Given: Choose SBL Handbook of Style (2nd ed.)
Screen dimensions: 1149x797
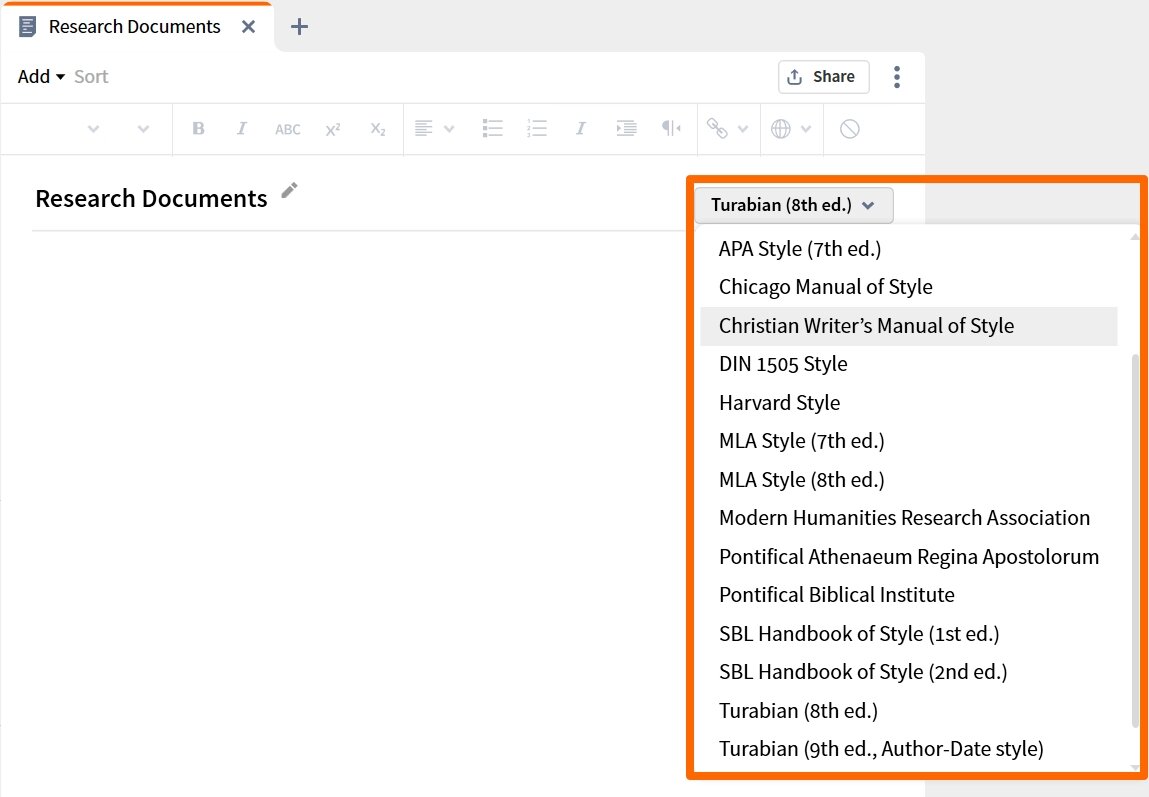Looking at the screenshot, I should pyautogui.click(x=909, y=672).
